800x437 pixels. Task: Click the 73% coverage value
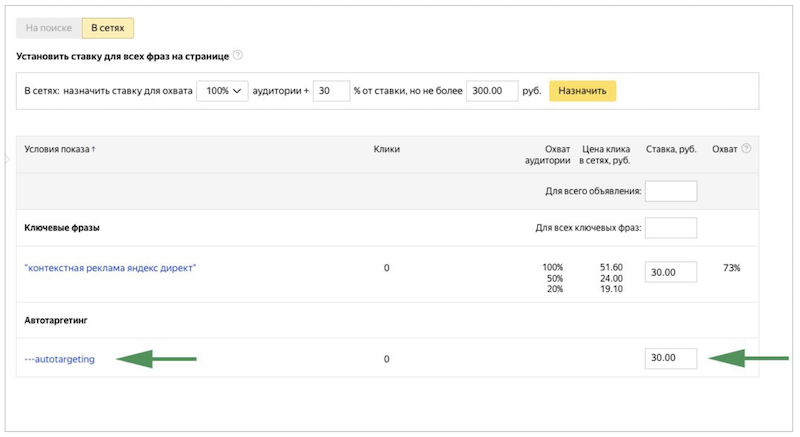[732, 268]
